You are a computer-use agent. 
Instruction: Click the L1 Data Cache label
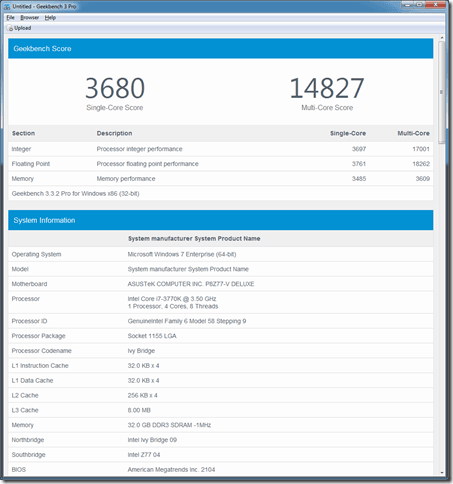coord(32,381)
